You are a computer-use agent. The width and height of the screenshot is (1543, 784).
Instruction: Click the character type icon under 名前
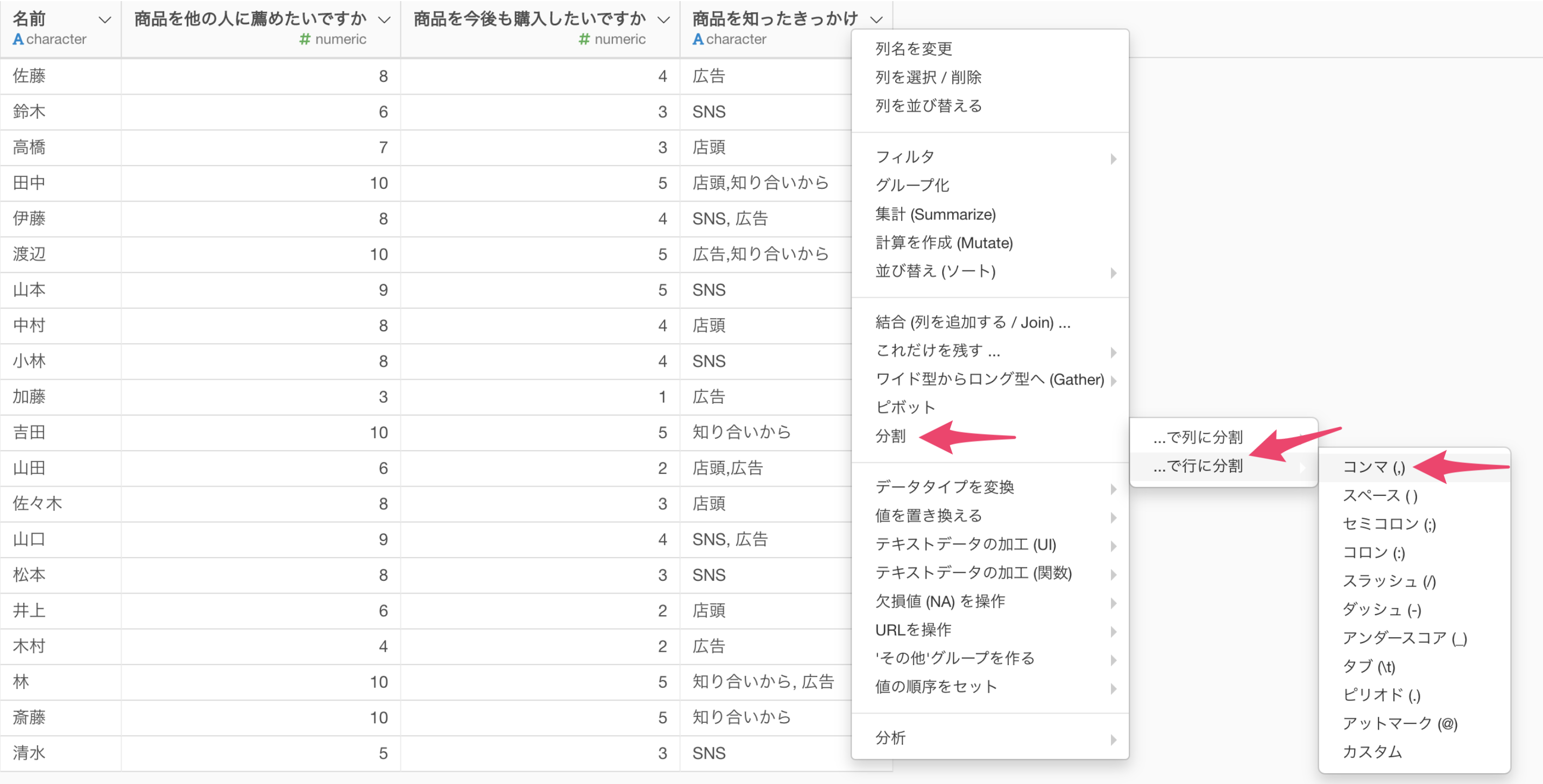[18, 39]
